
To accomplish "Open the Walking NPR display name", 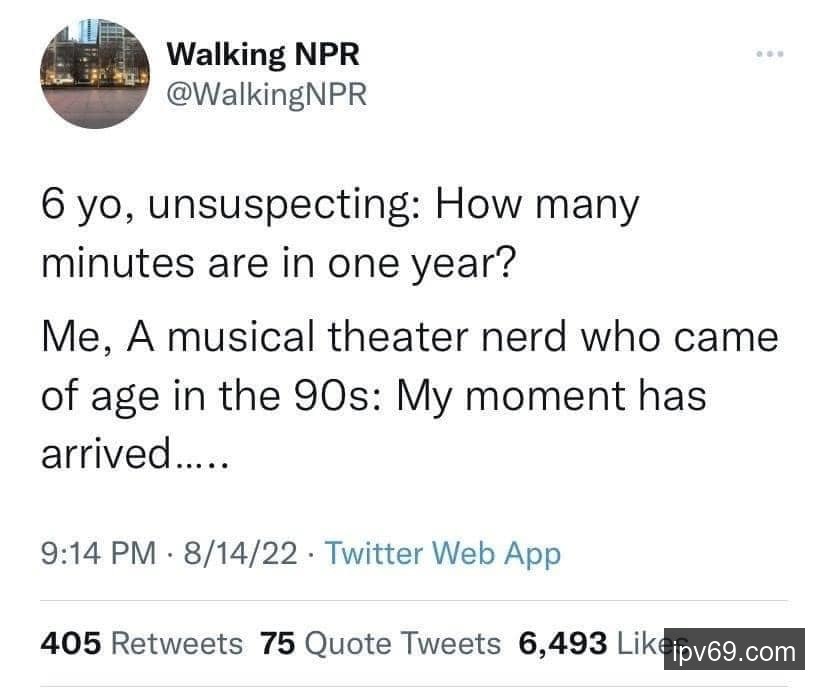I will pyautogui.click(x=262, y=54).
